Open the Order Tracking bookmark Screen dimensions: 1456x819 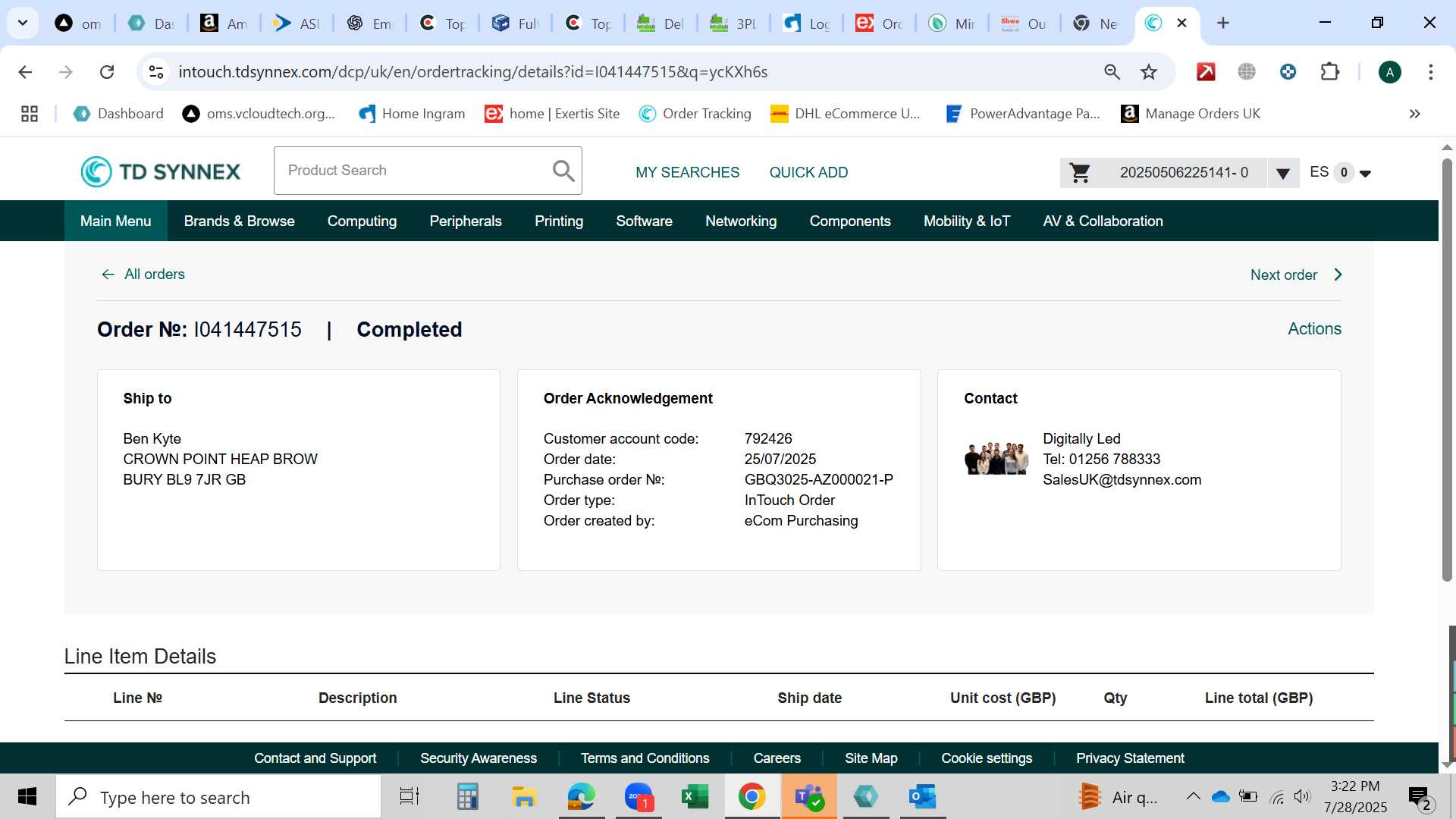[x=695, y=114]
